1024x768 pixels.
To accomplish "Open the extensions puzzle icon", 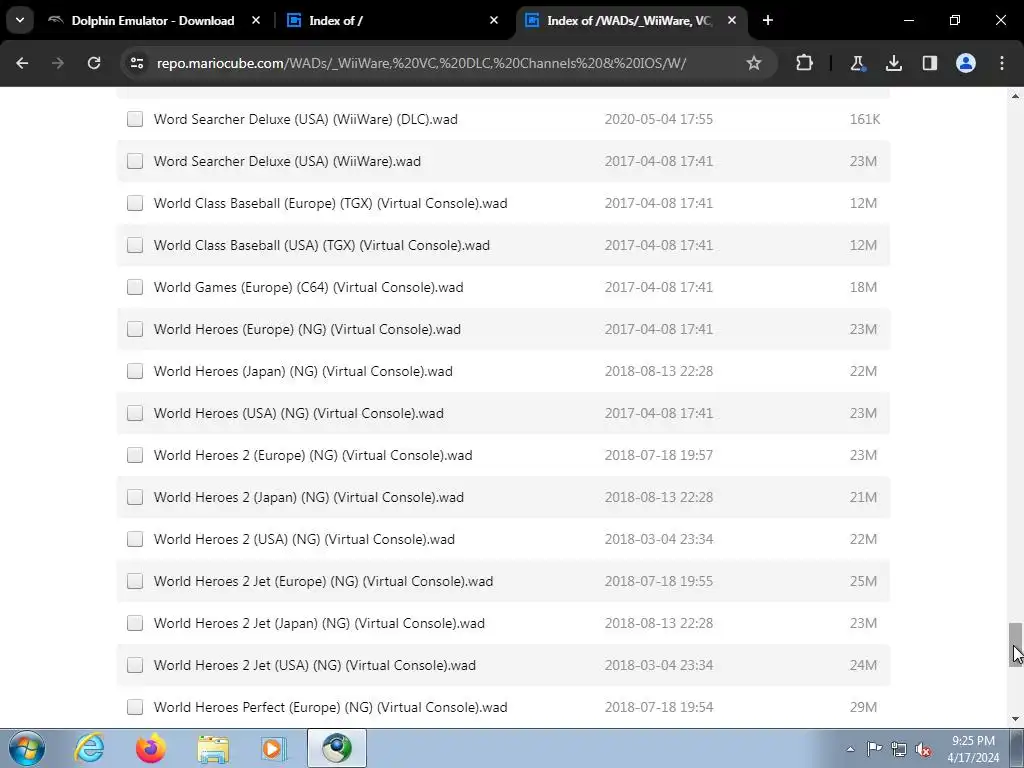I will 805,63.
